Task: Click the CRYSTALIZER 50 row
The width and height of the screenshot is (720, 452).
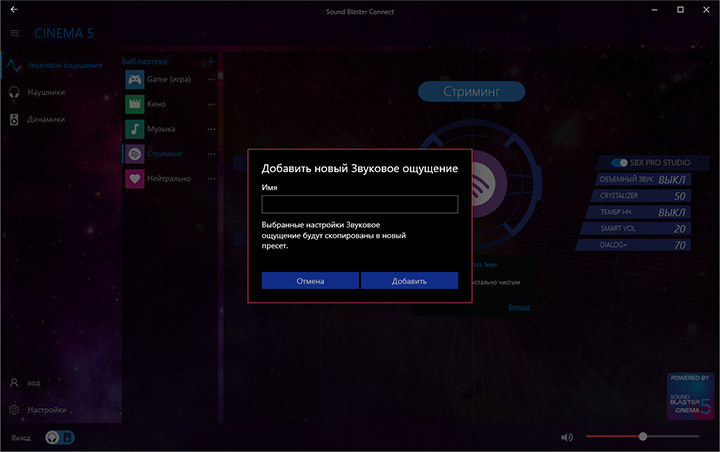Action: click(x=641, y=196)
